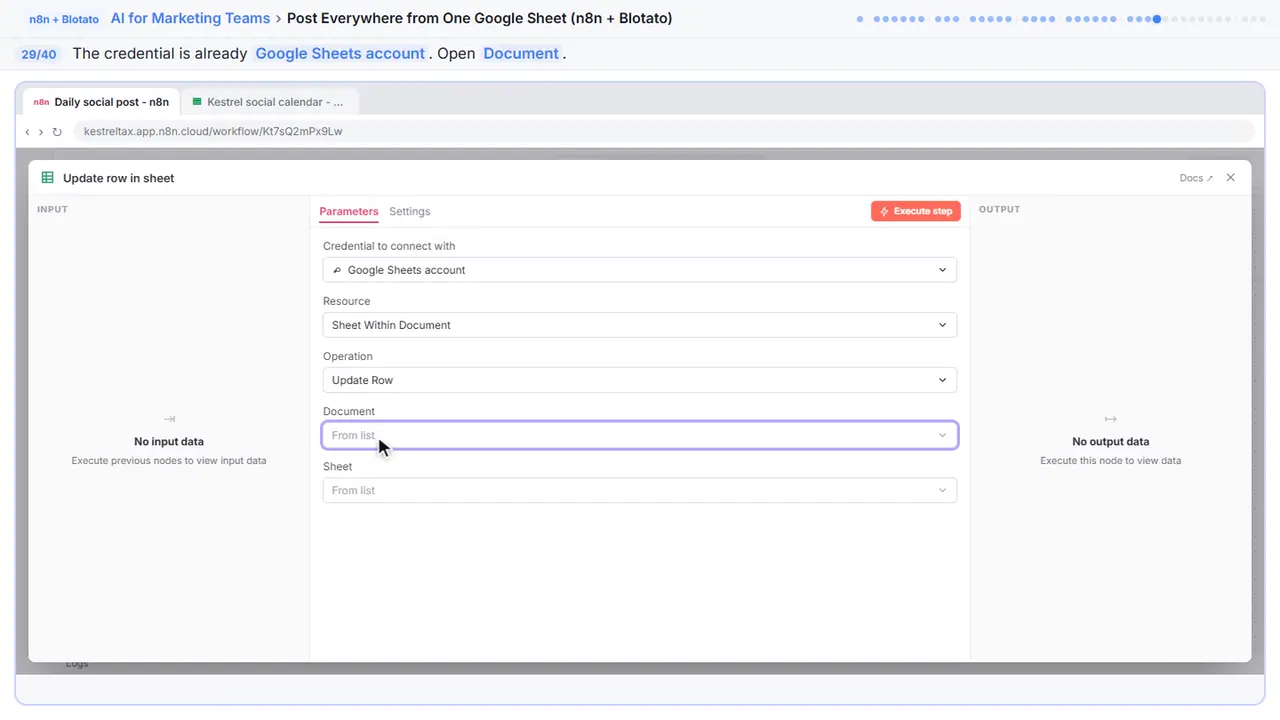Viewport: 1280px width, 720px height.
Task: Click the input pane arrow icon
Action: pyautogui.click(x=169, y=419)
